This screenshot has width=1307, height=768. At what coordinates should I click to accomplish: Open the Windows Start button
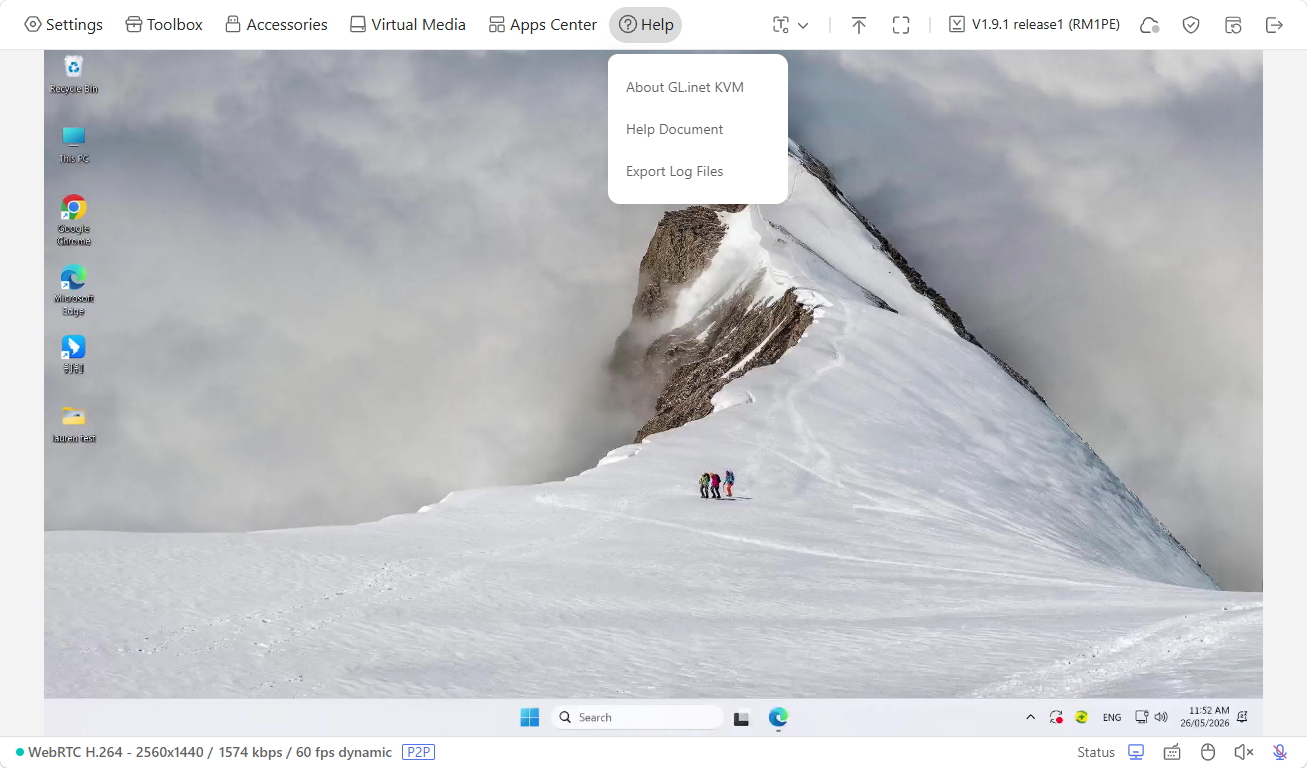(x=529, y=717)
